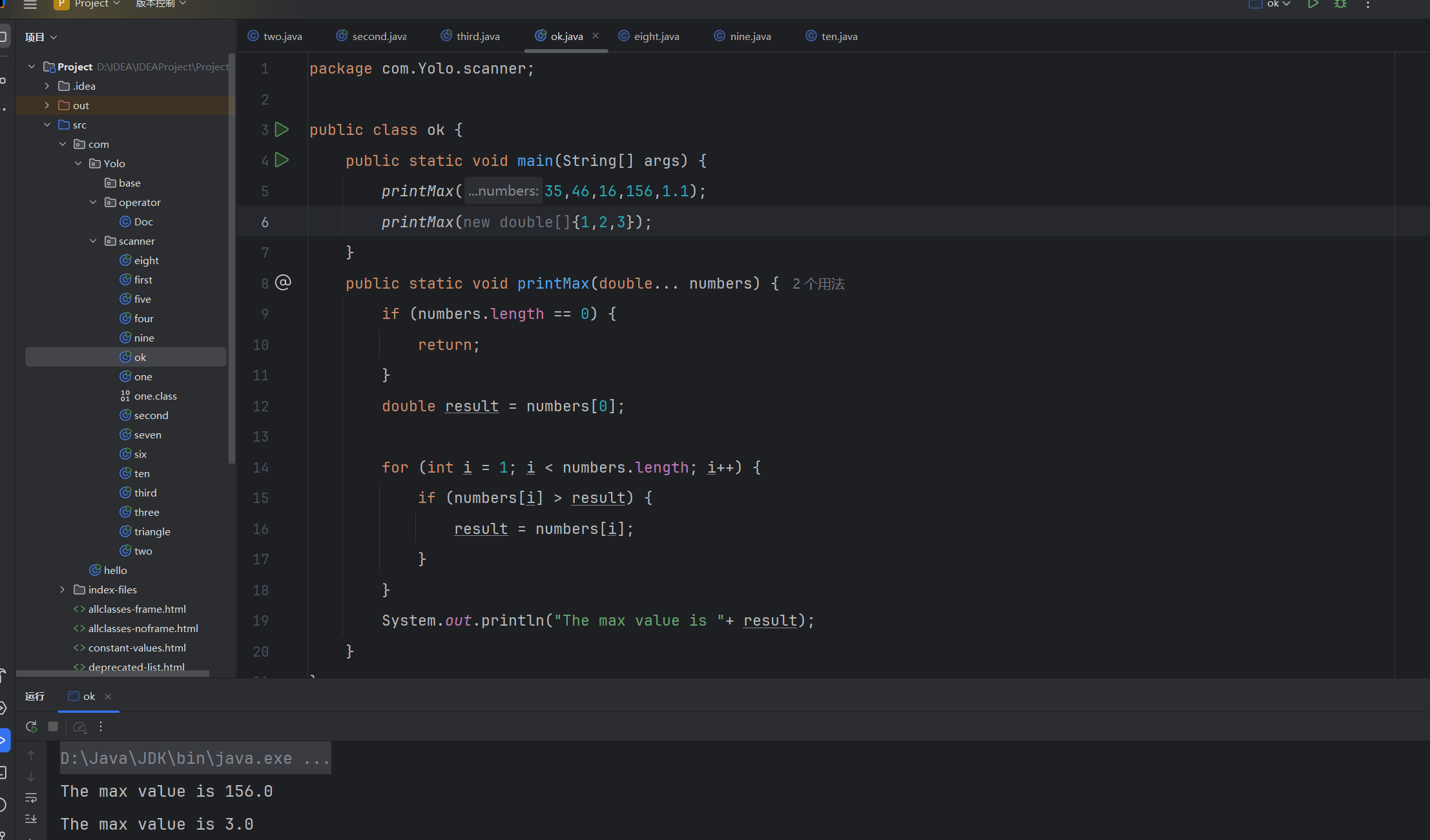Click line number 12 in gutter
The width and height of the screenshot is (1430, 840).
[x=260, y=406]
